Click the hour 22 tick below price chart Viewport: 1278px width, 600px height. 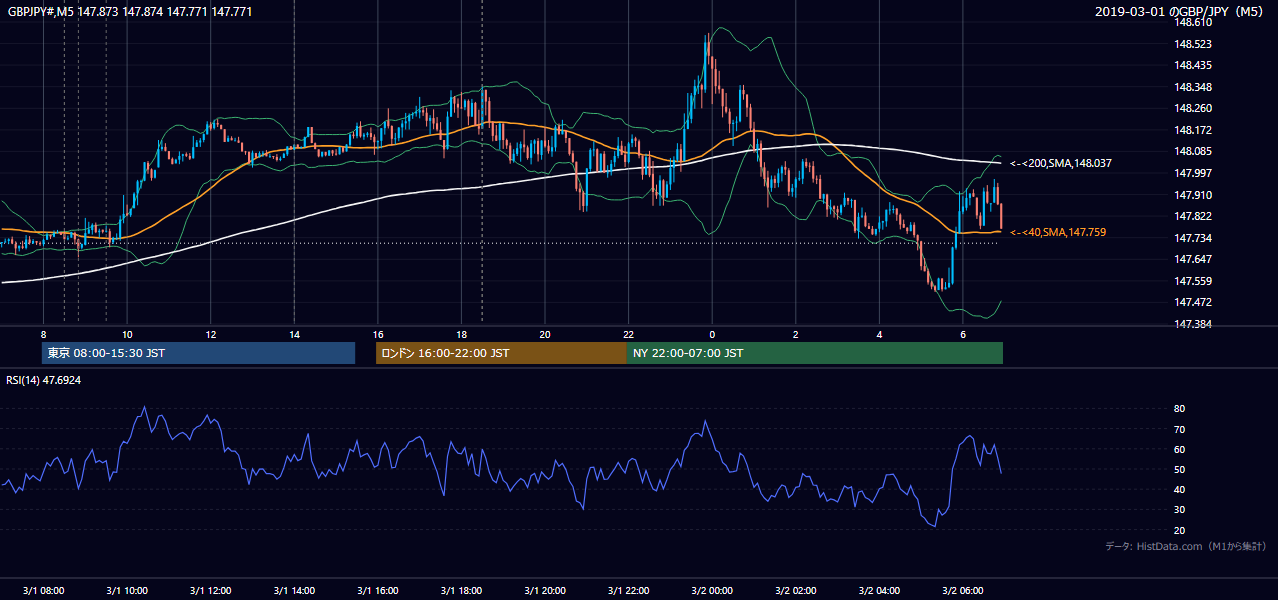628,334
